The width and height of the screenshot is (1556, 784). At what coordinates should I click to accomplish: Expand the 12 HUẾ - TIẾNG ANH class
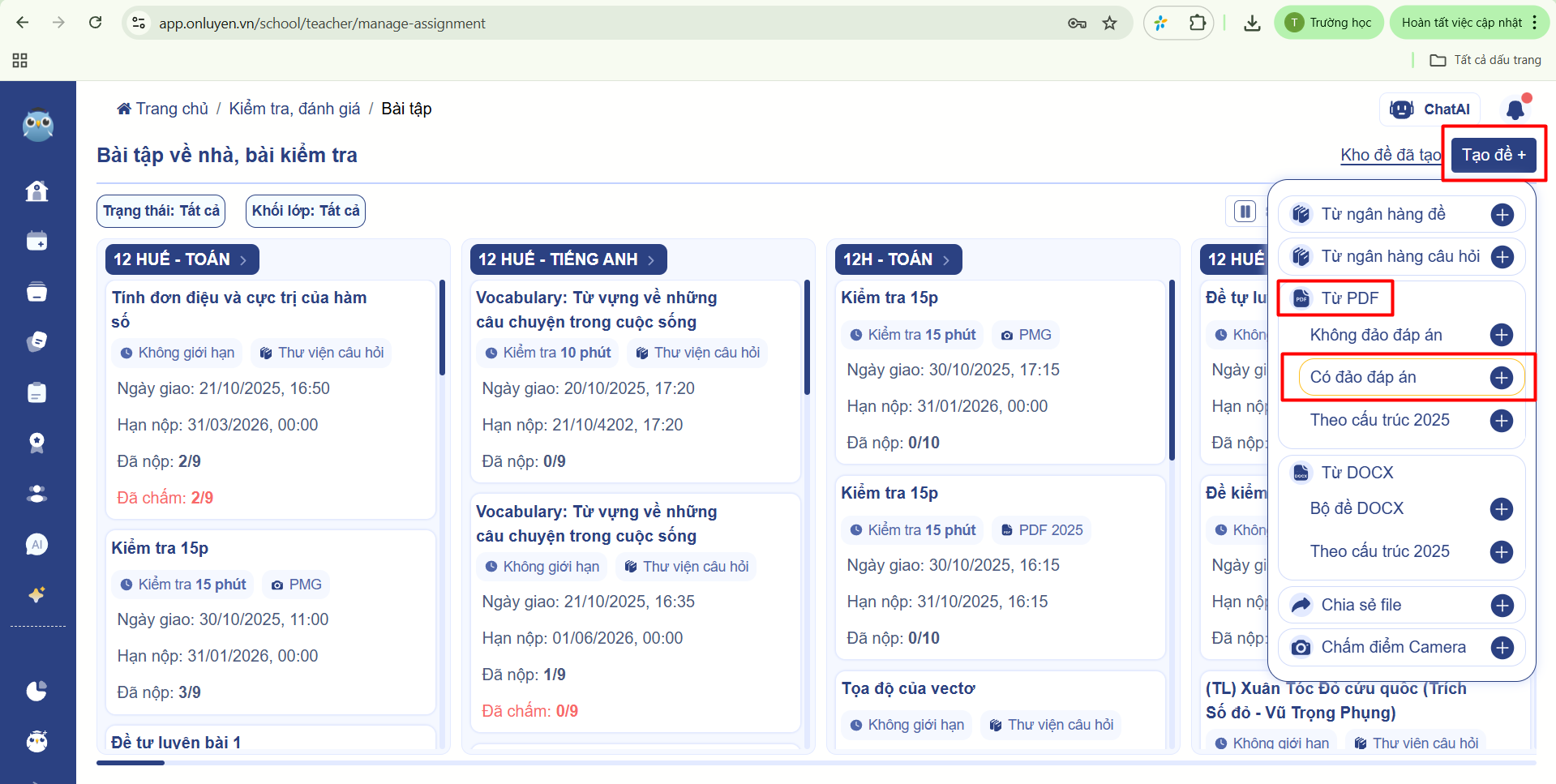568,259
